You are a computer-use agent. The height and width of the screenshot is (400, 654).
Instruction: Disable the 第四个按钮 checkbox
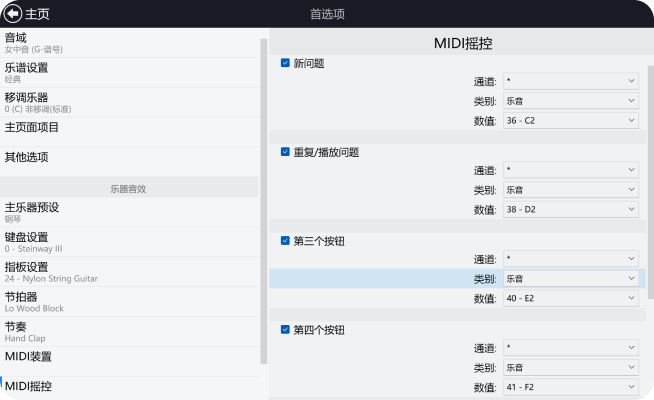286,329
